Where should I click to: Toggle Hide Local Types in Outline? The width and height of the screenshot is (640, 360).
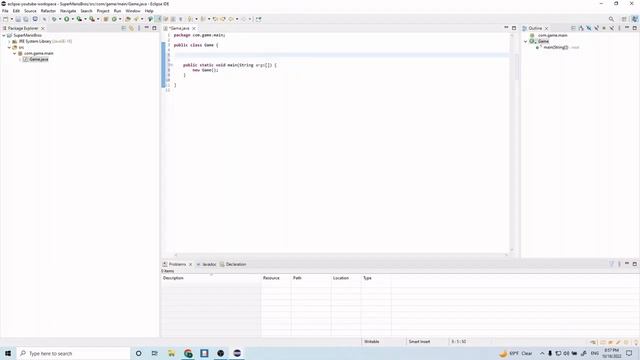pos(612,28)
